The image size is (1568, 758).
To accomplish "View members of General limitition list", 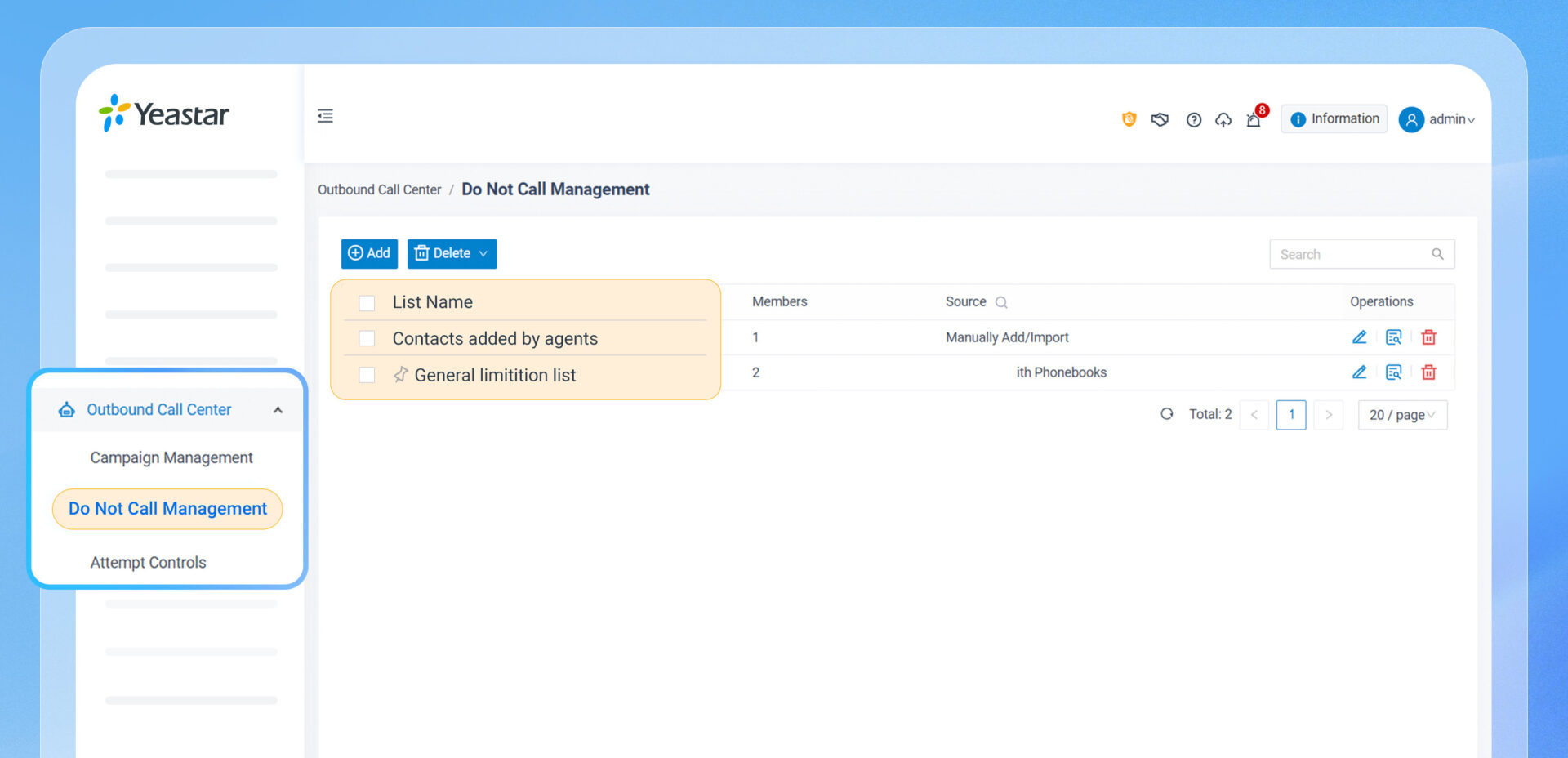I will click(1393, 372).
